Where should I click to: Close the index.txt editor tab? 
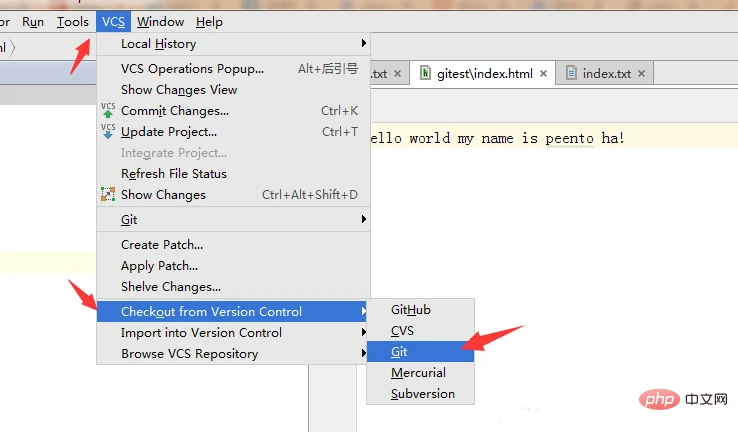(641, 74)
